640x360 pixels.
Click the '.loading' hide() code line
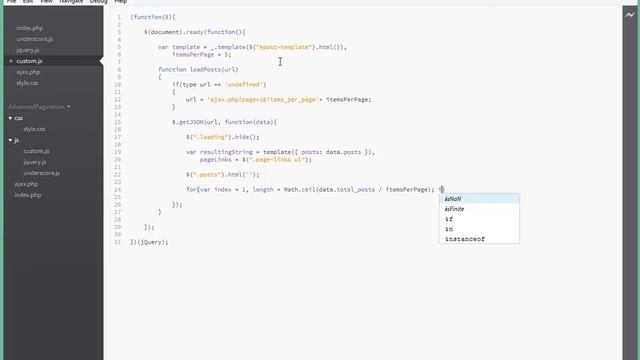point(222,137)
